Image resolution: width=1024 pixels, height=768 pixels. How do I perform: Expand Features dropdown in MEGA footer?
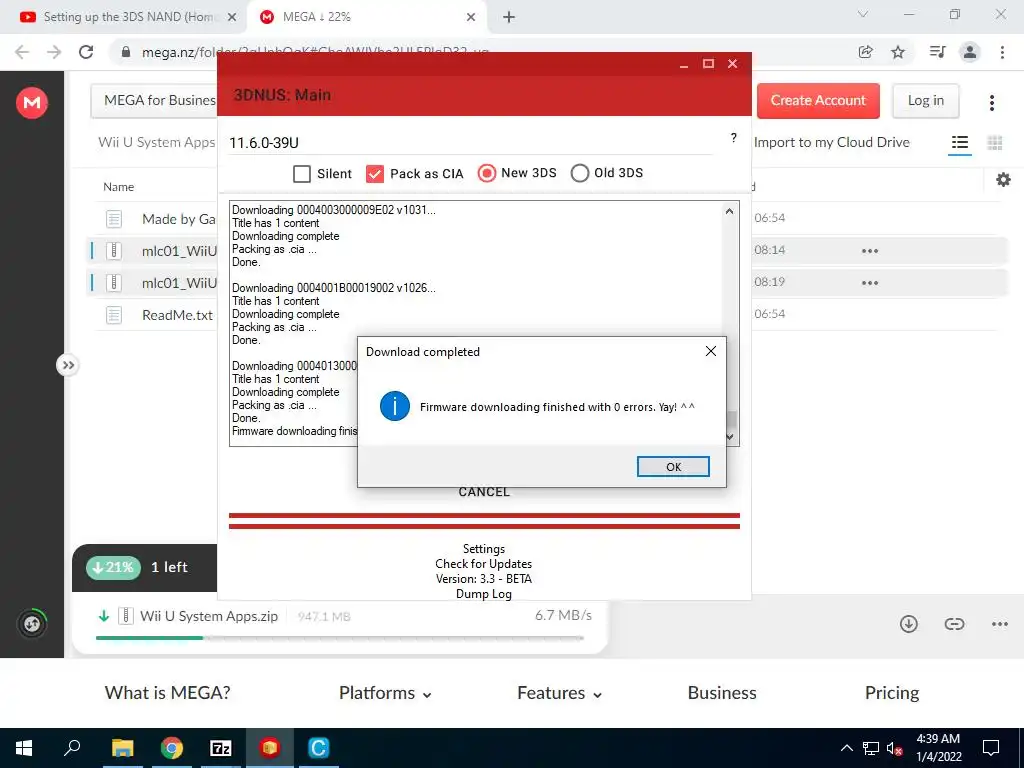tap(559, 693)
